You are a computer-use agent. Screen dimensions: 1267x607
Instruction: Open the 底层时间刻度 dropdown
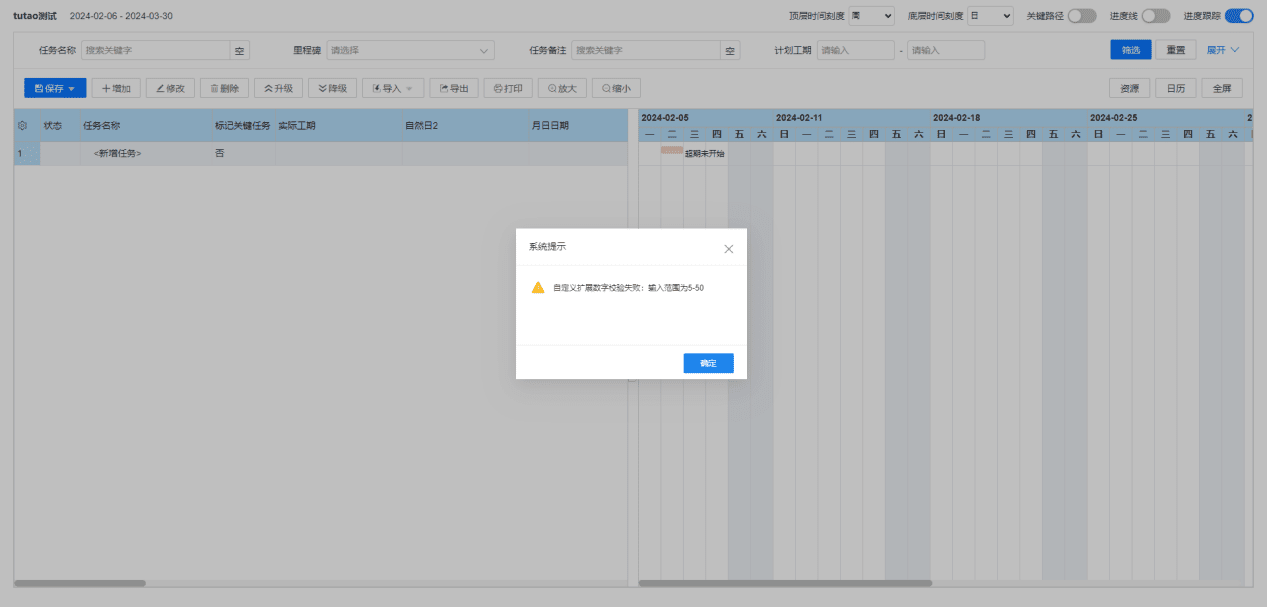click(990, 16)
